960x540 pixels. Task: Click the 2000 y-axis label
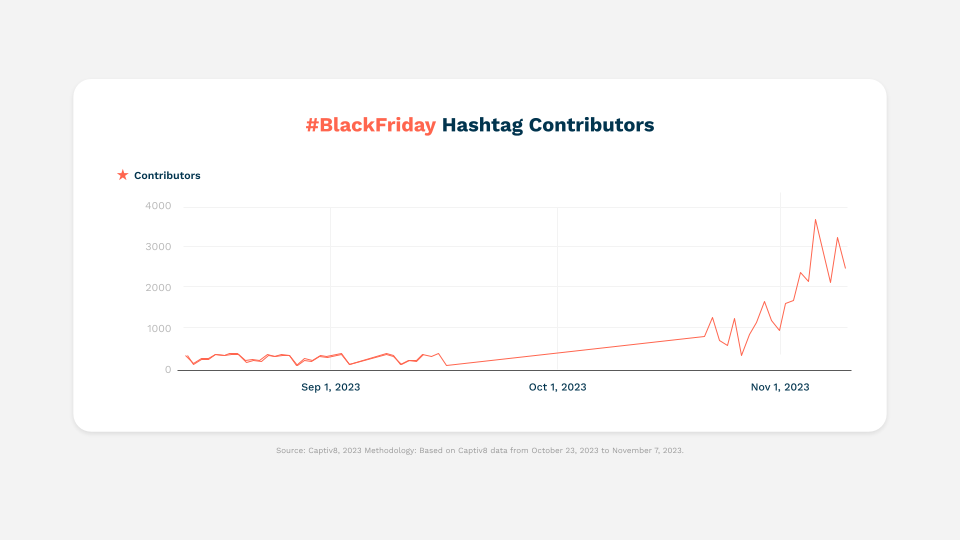(158, 288)
